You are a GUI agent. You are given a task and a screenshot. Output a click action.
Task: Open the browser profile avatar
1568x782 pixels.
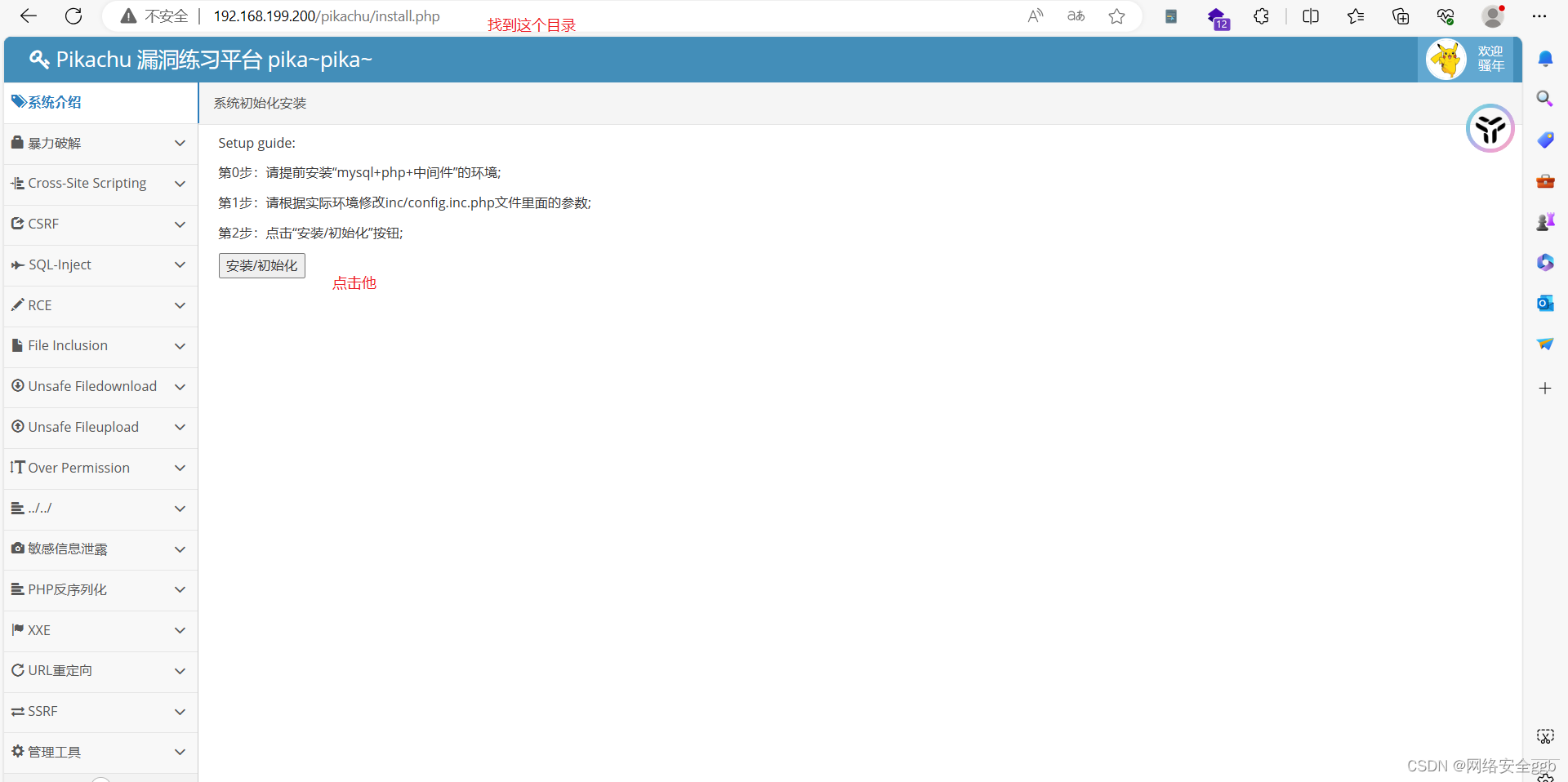tap(1493, 16)
